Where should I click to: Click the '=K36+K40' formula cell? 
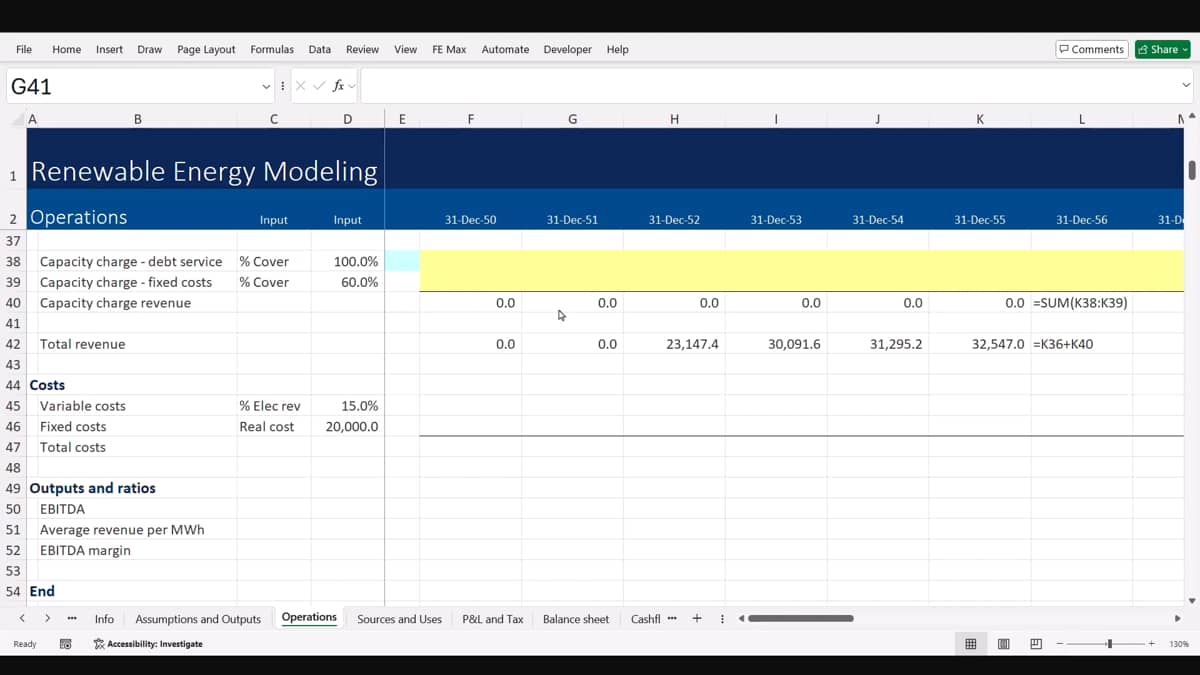coord(1081,344)
